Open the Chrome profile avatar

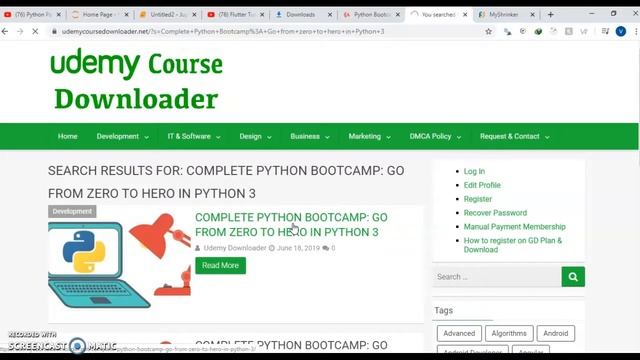620,31
